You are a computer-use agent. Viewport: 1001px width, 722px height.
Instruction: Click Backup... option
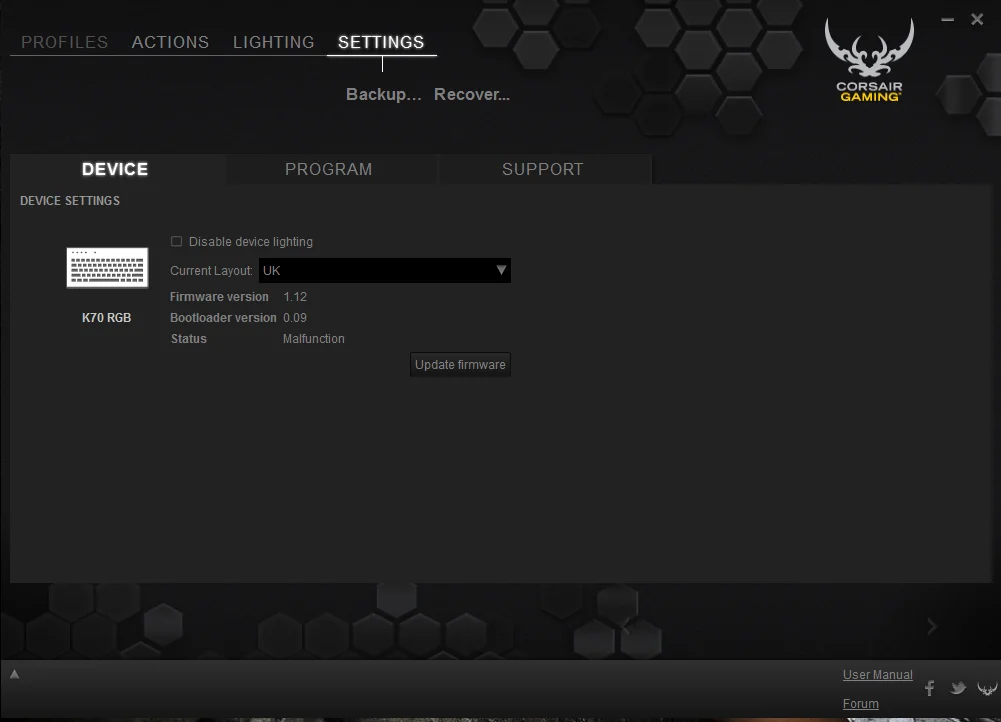(x=384, y=94)
